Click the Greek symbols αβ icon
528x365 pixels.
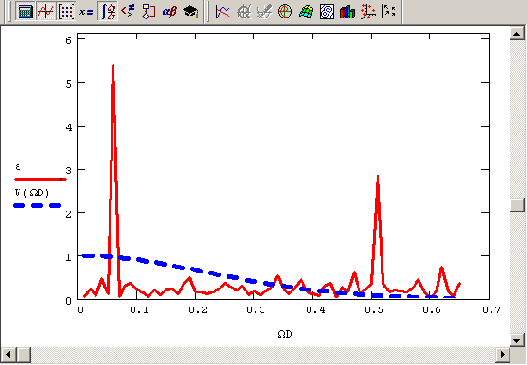[169, 12]
